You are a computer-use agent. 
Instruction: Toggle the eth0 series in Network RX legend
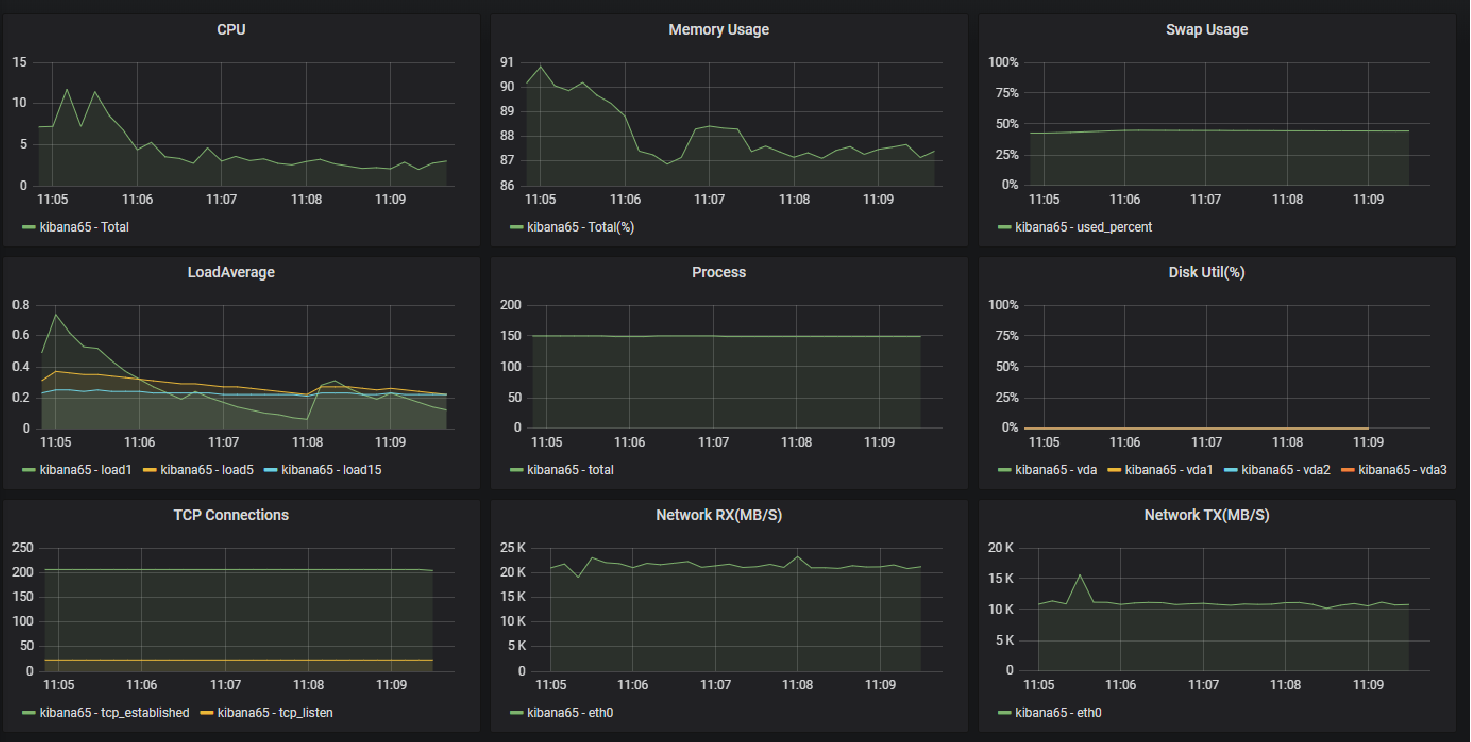pos(570,713)
